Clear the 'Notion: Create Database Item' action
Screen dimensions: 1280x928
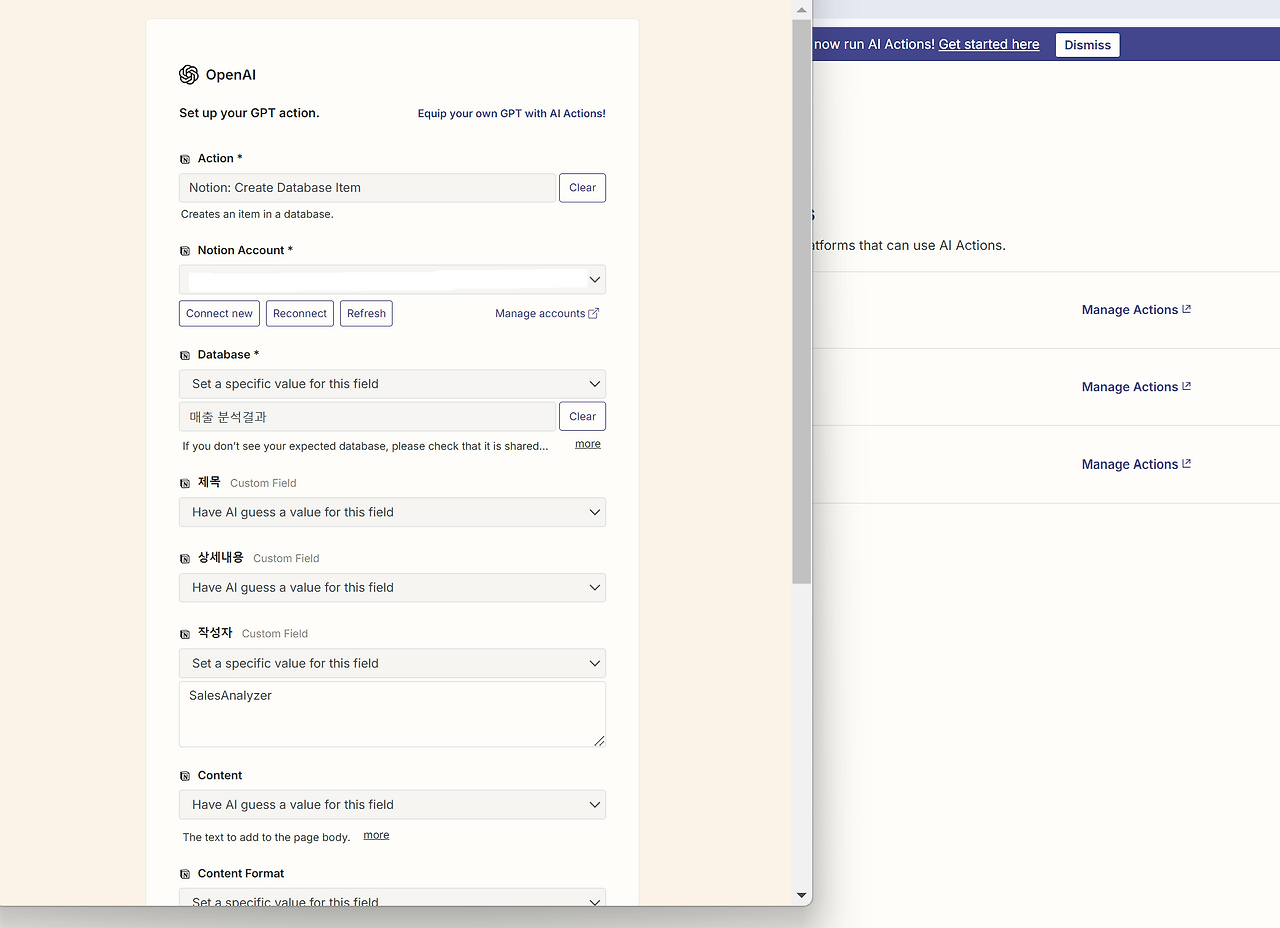pyautogui.click(x=582, y=187)
